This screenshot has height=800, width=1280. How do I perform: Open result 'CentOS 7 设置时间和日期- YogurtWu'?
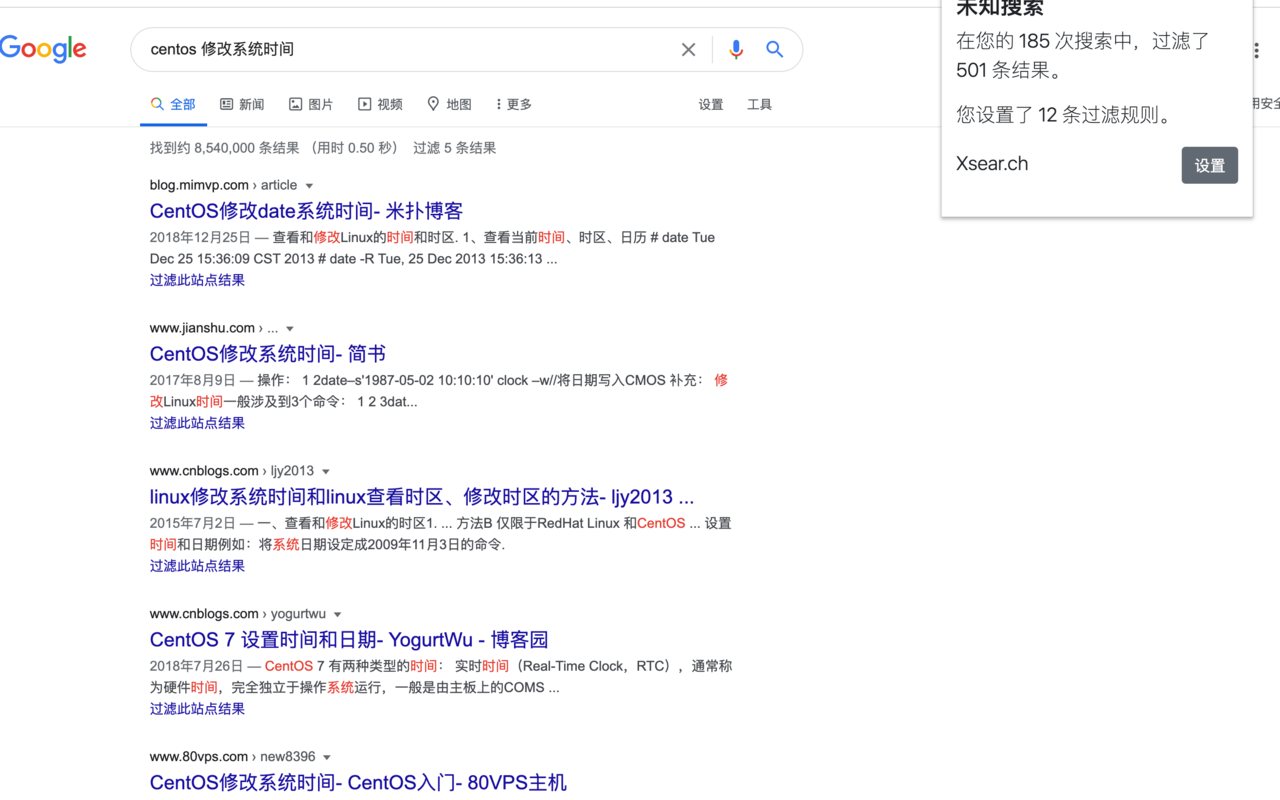pyautogui.click(x=349, y=640)
